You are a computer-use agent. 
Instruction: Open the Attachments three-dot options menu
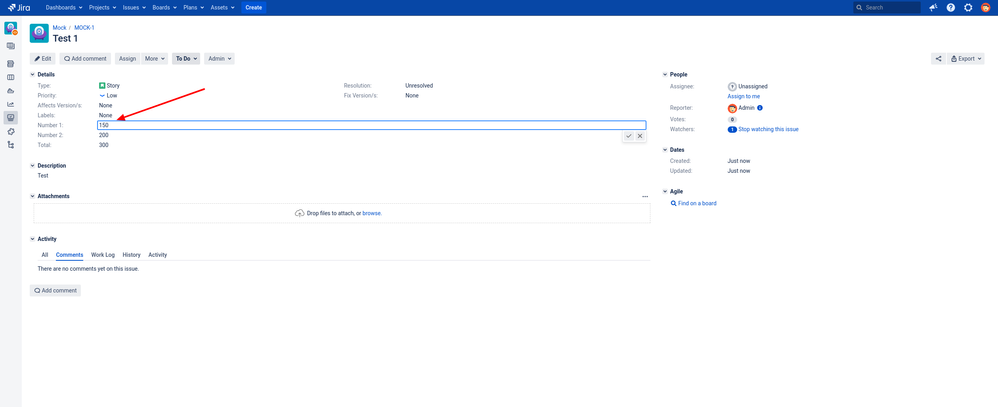pyautogui.click(x=645, y=197)
